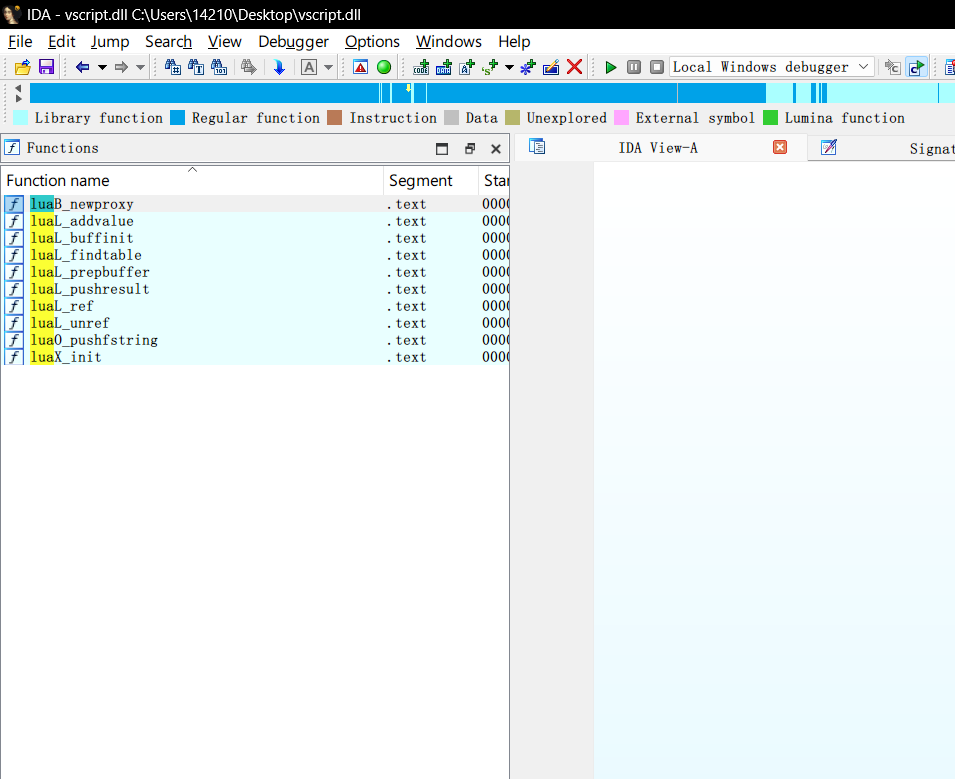The image size is (955, 779).
Task: Search for byte sequence (binoculars 101 icon)
Action: 219,67
